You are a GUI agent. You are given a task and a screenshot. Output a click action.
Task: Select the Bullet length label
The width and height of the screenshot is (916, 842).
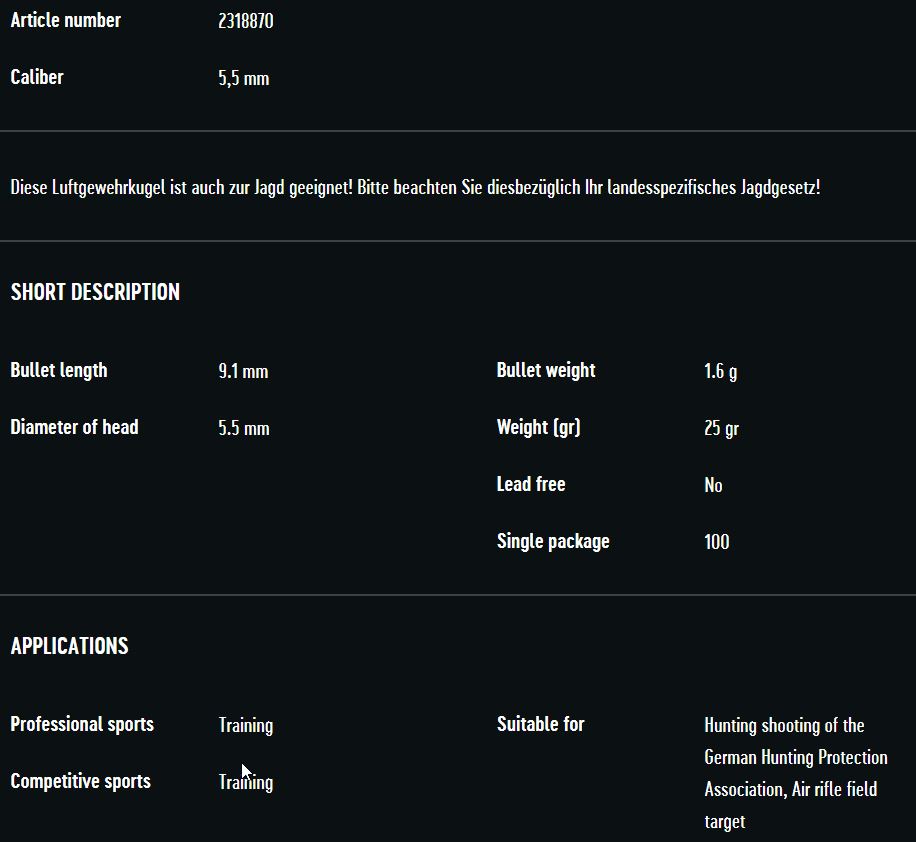click(x=59, y=370)
